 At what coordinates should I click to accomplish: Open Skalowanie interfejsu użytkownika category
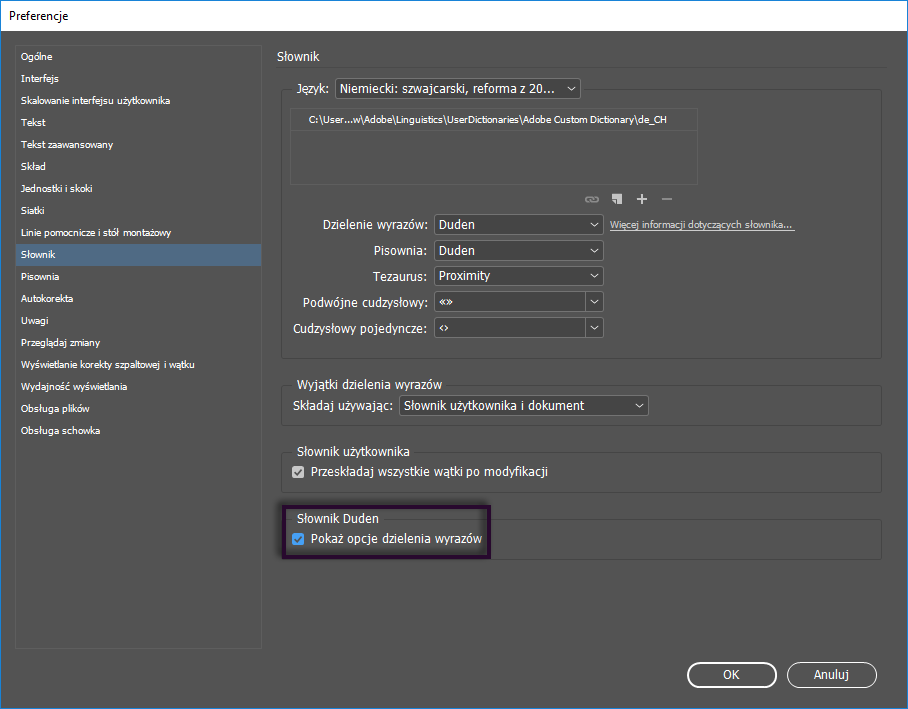click(x=138, y=101)
